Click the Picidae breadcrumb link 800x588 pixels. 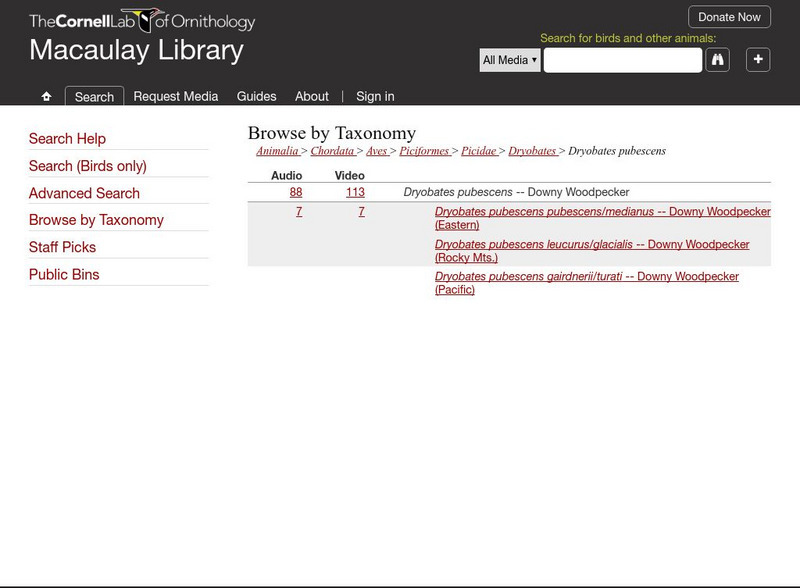(479, 151)
